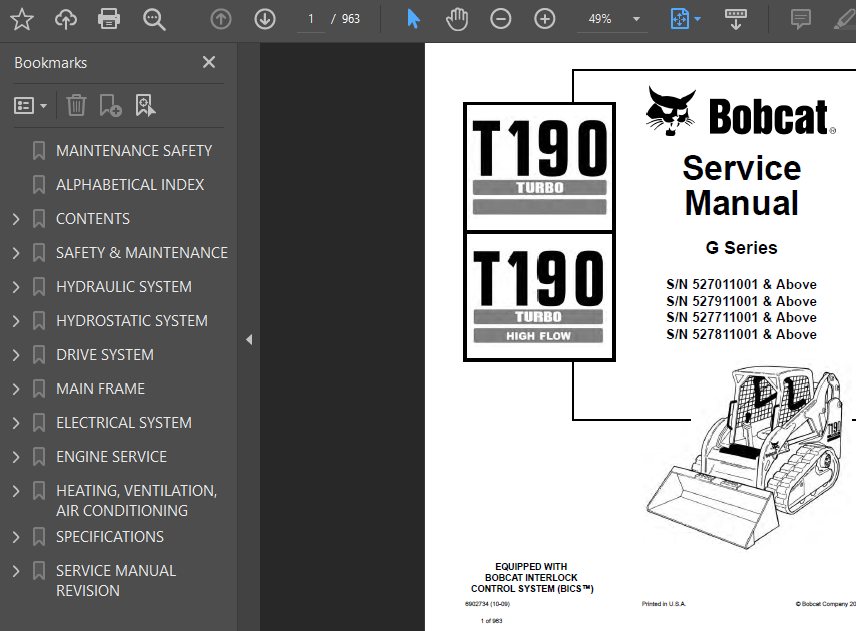Jump to SPECIFICATIONS section
Screen dimensions: 856x631
point(110,537)
